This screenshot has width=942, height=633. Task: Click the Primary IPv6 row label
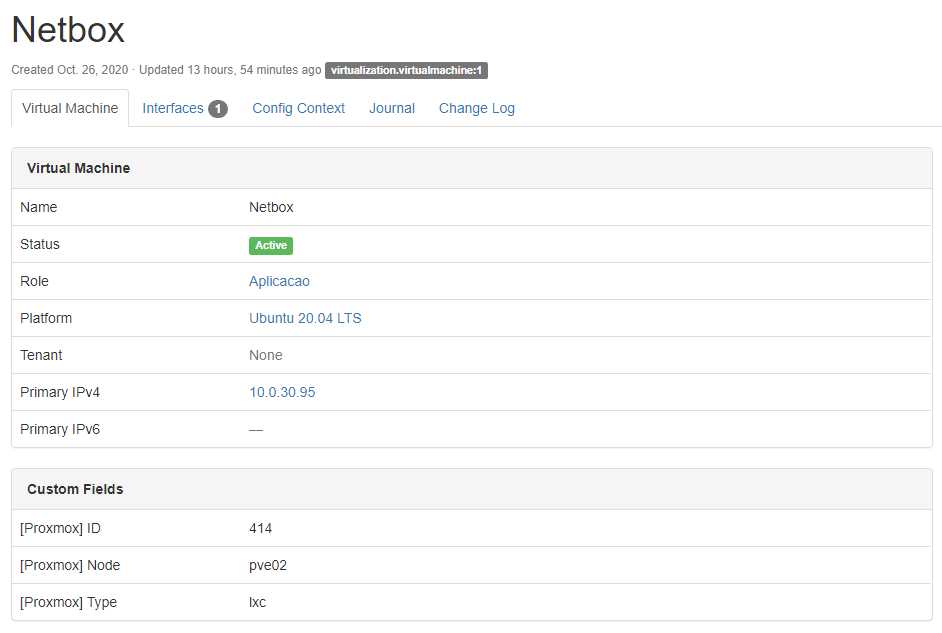pyautogui.click(x=60, y=429)
